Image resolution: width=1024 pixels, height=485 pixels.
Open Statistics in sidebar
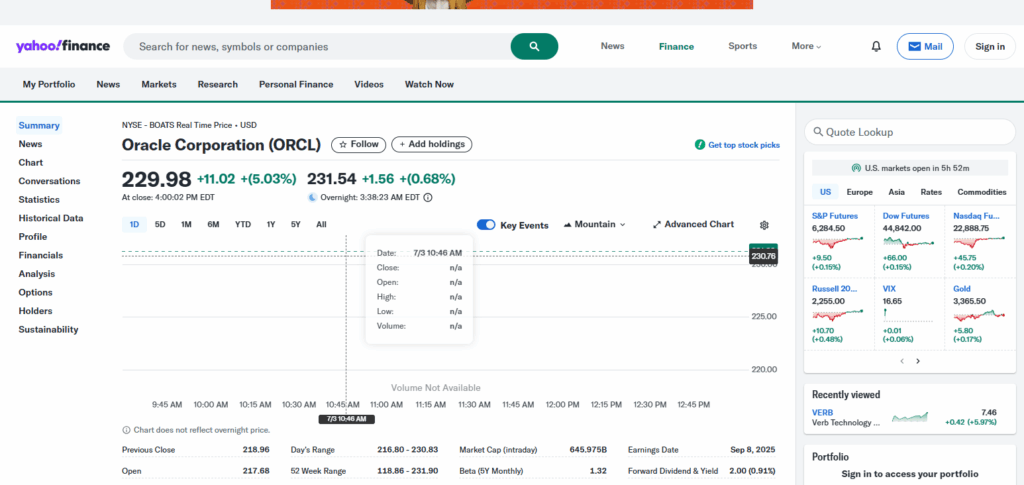click(x=39, y=200)
